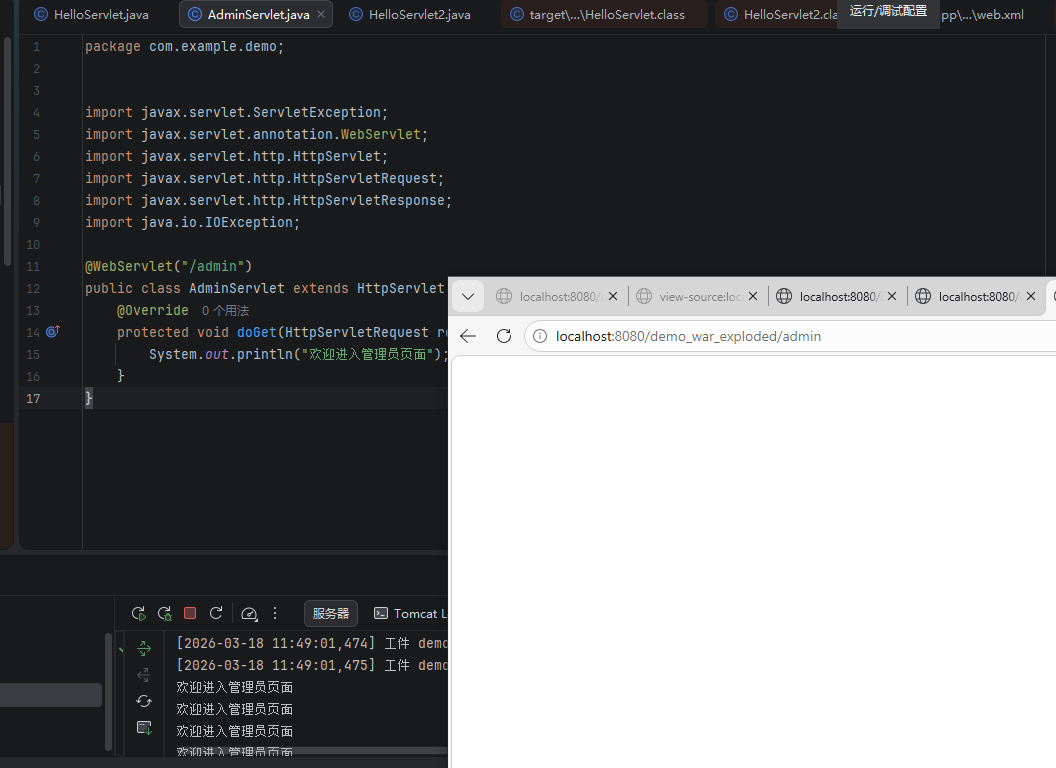1056x768 pixels.
Task: Click the @WebServlet("/admin") annotation line
Action: (x=168, y=266)
